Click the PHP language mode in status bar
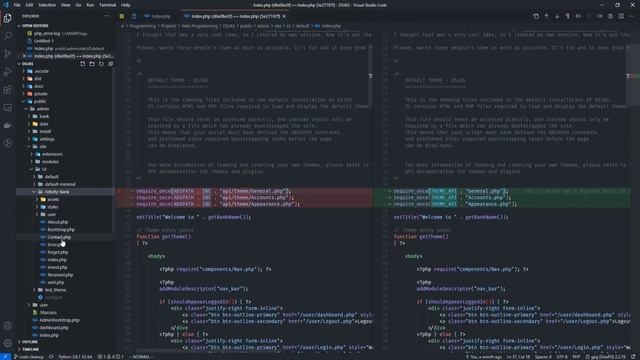 [576, 357]
